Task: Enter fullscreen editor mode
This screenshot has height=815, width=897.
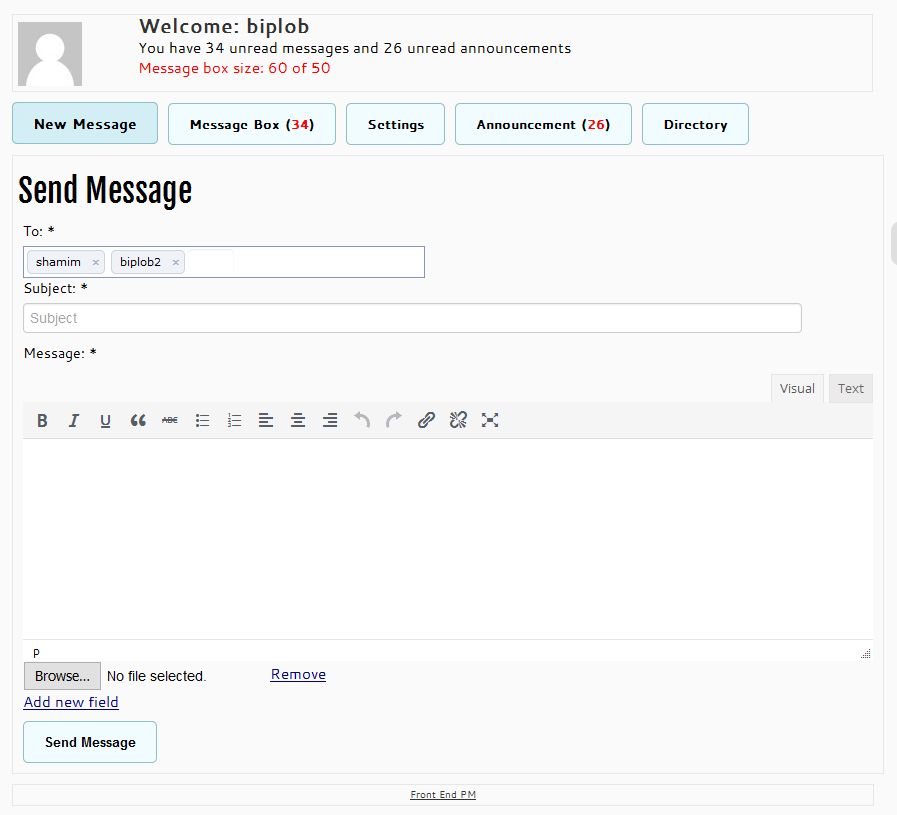Action: [490, 421]
